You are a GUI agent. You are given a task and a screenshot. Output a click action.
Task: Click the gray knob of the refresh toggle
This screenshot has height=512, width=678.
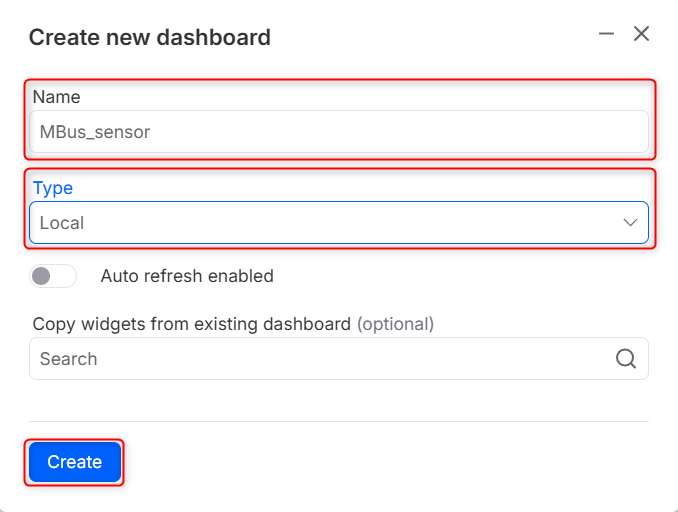(x=42, y=276)
